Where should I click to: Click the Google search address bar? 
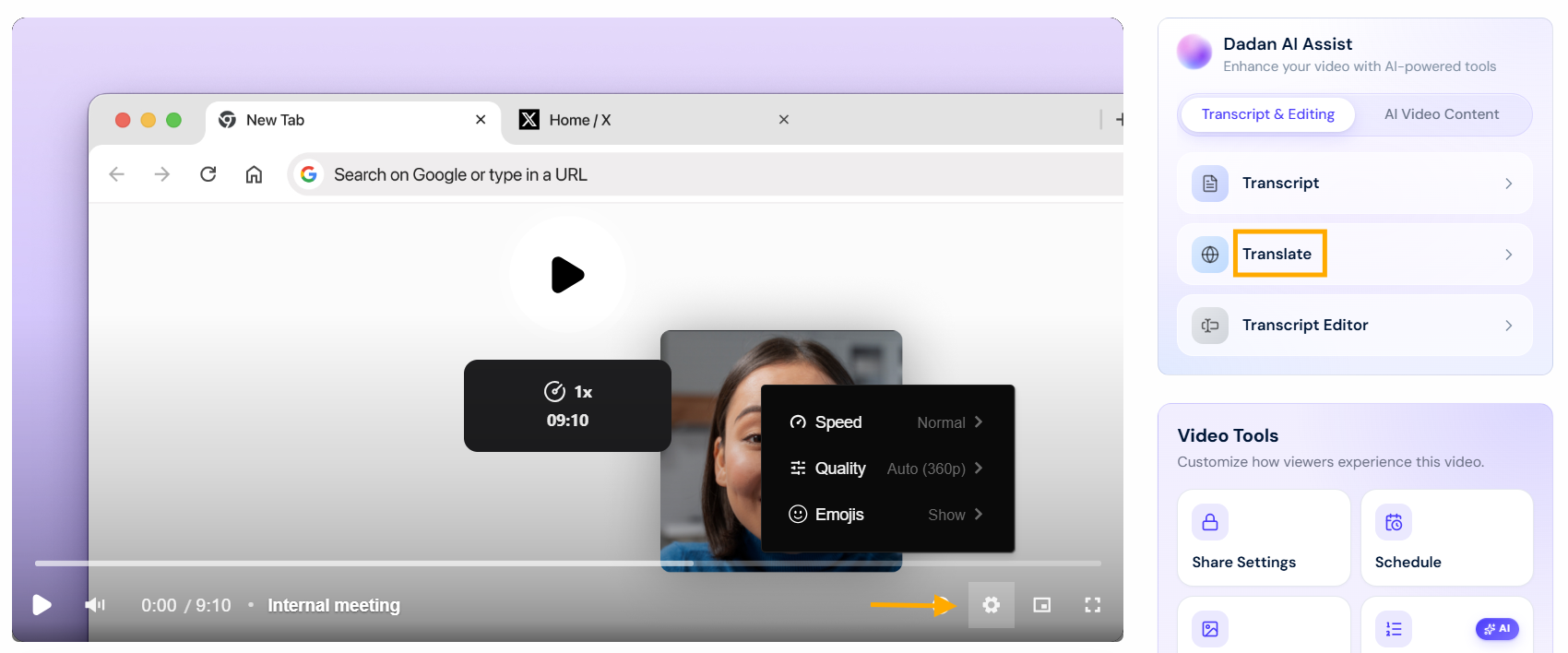(706, 174)
